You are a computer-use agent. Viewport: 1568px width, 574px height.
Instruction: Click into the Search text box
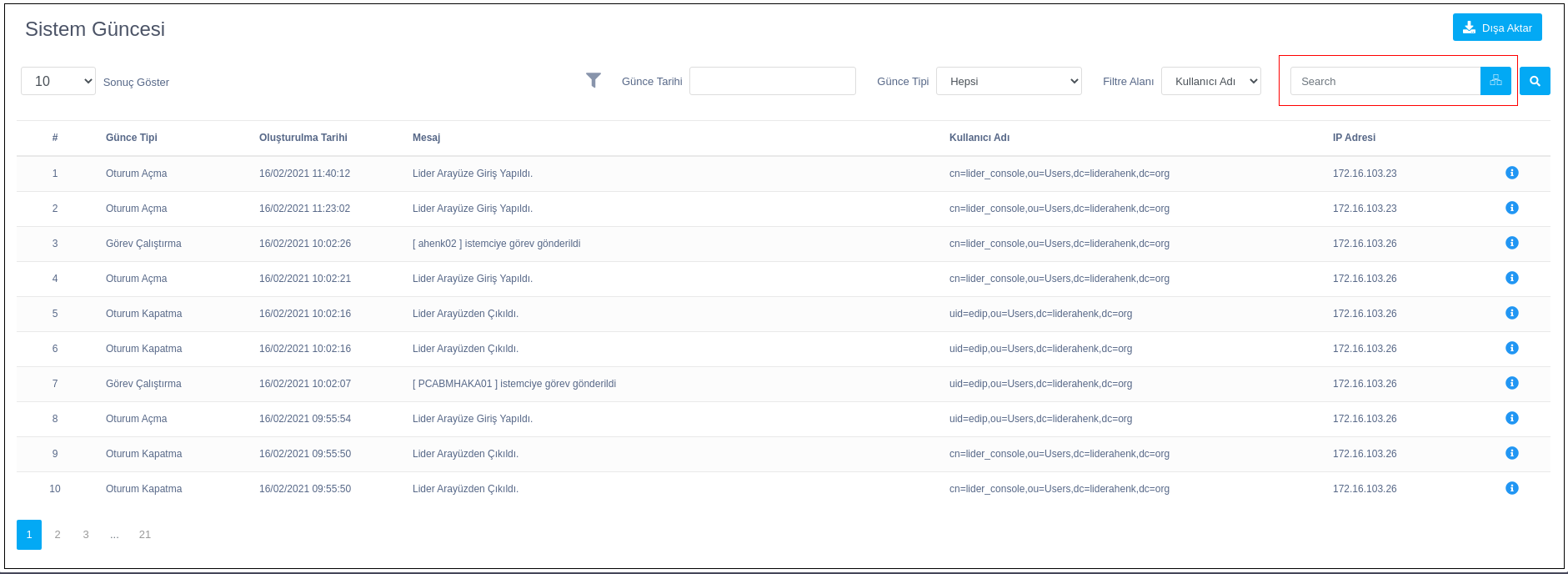coord(1385,81)
